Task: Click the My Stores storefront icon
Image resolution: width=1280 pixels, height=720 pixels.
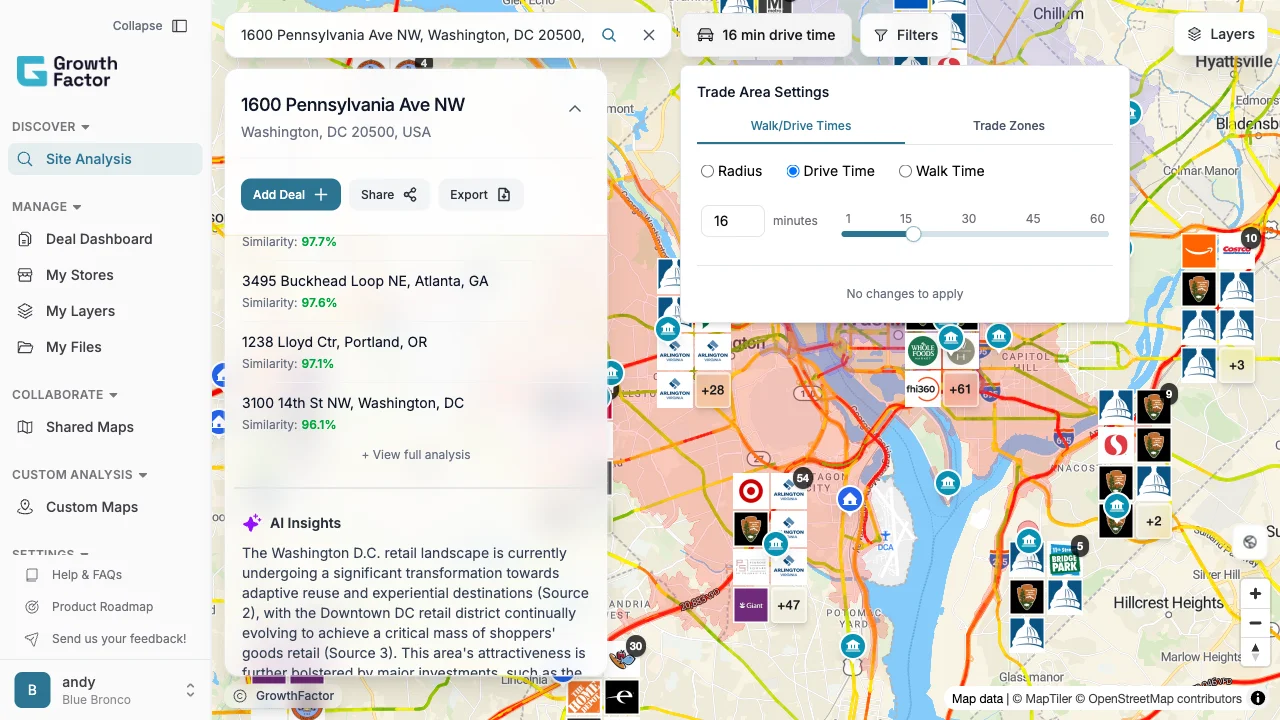Action: (x=22, y=275)
